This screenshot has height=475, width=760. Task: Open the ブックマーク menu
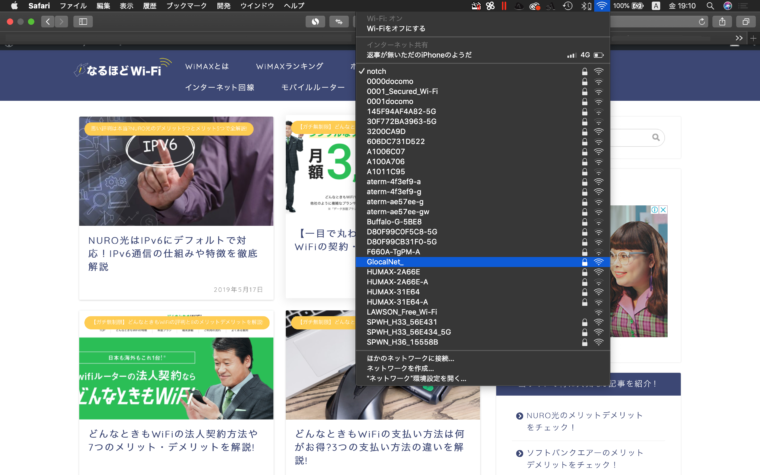click(187, 6)
